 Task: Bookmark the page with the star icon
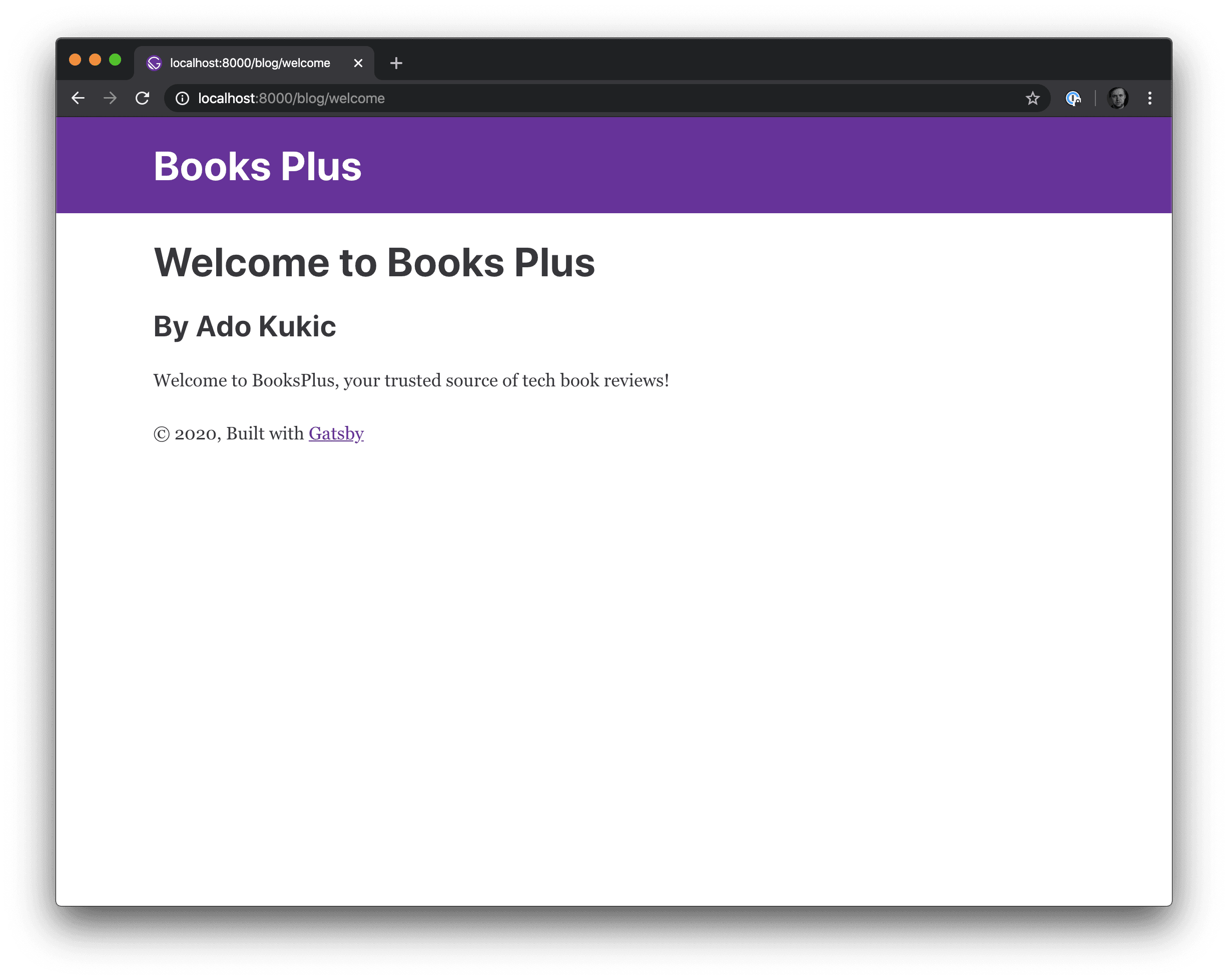coord(1033,98)
